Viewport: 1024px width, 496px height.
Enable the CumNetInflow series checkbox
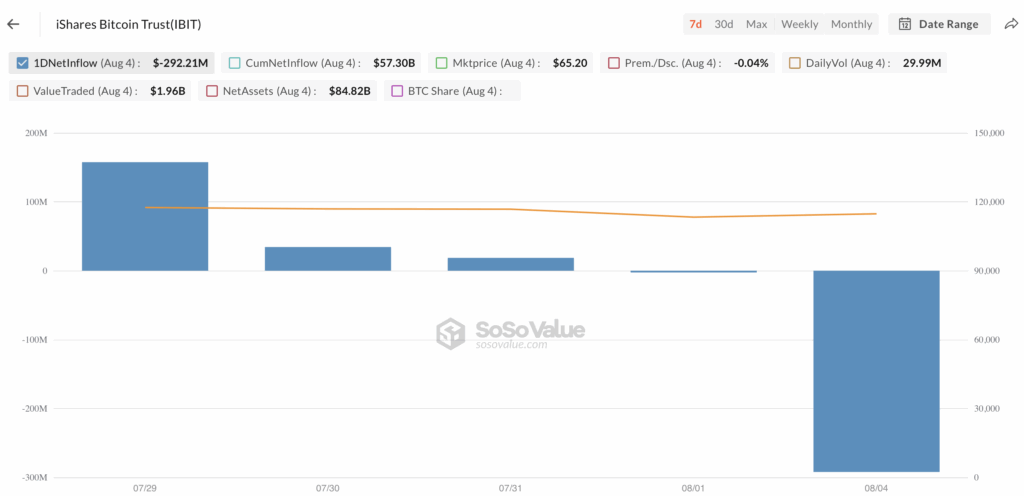[234, 63]
